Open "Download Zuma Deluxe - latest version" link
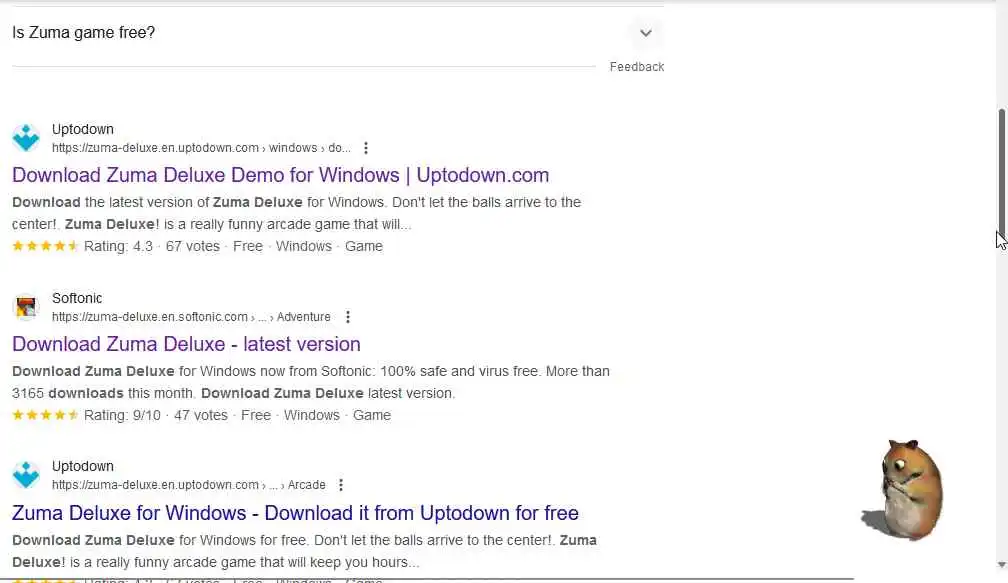 186,344
